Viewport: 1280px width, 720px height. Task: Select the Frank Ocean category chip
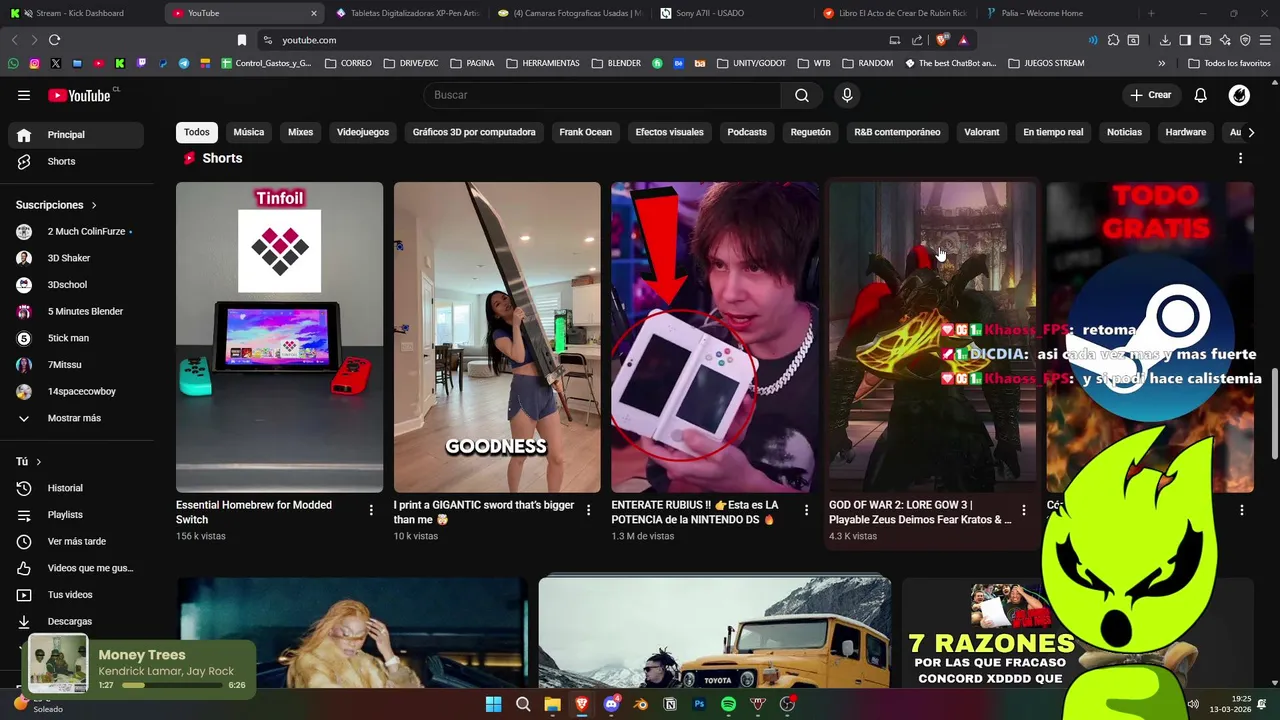tap(585, 132)
